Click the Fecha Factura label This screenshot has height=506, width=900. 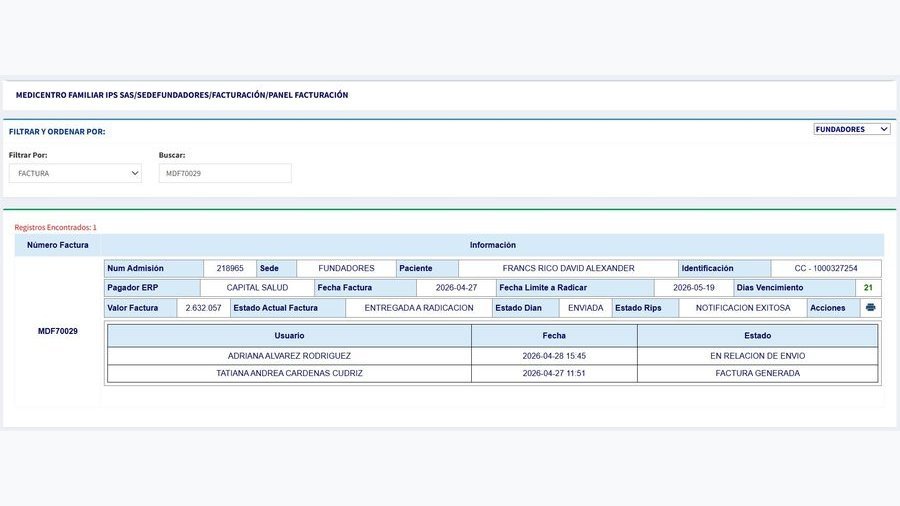point(344,287)
